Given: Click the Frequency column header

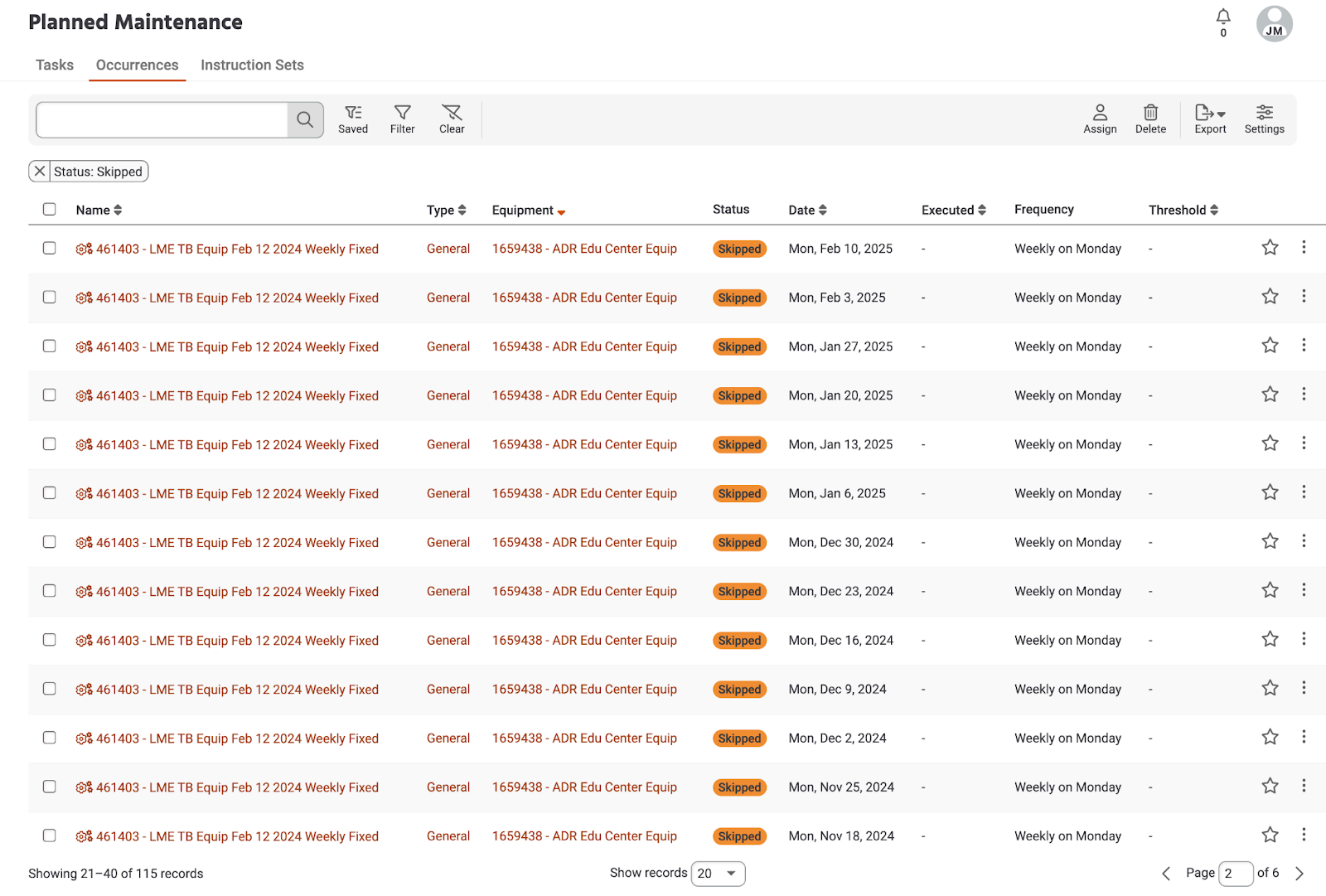Looking at the screenshot, I should tap(1044, 210).
